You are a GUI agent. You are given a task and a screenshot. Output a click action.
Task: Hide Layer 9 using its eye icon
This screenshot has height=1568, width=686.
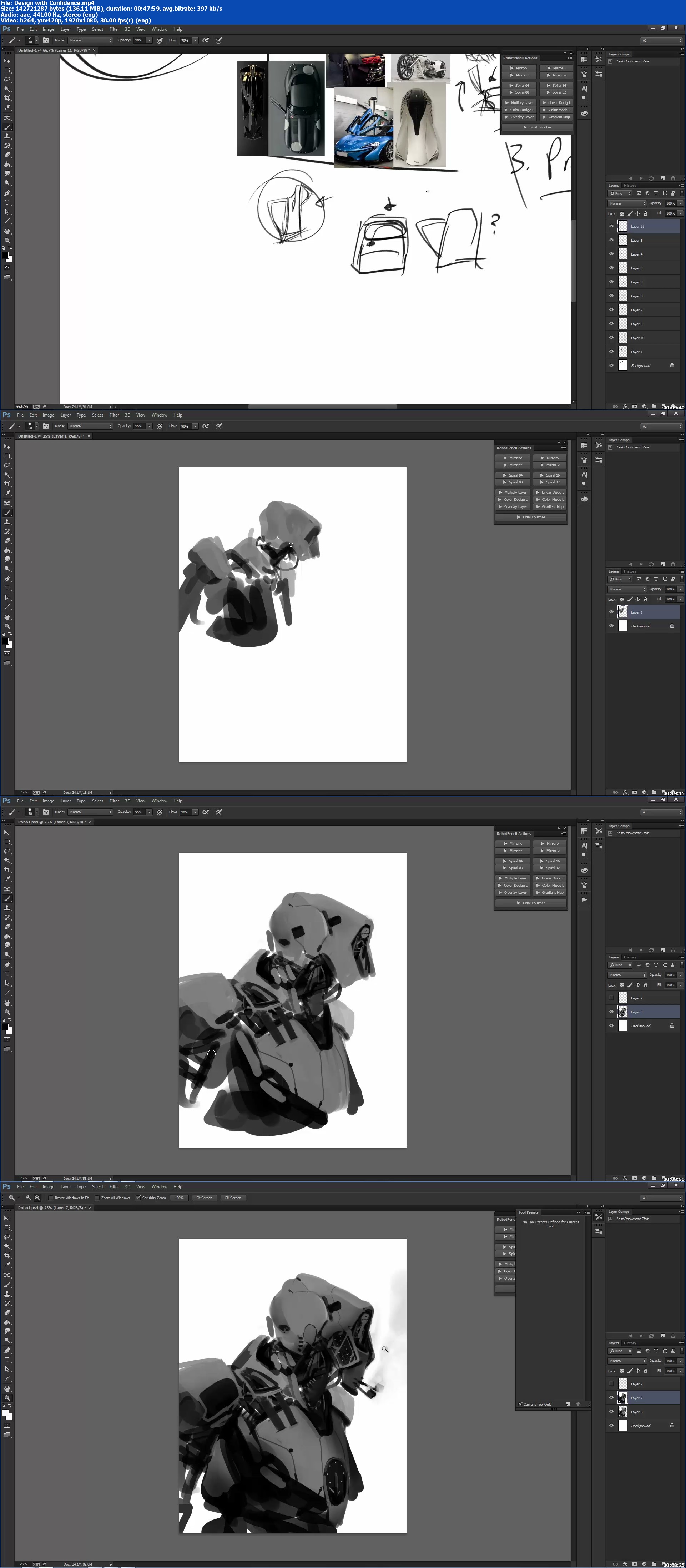coord(611,282)
